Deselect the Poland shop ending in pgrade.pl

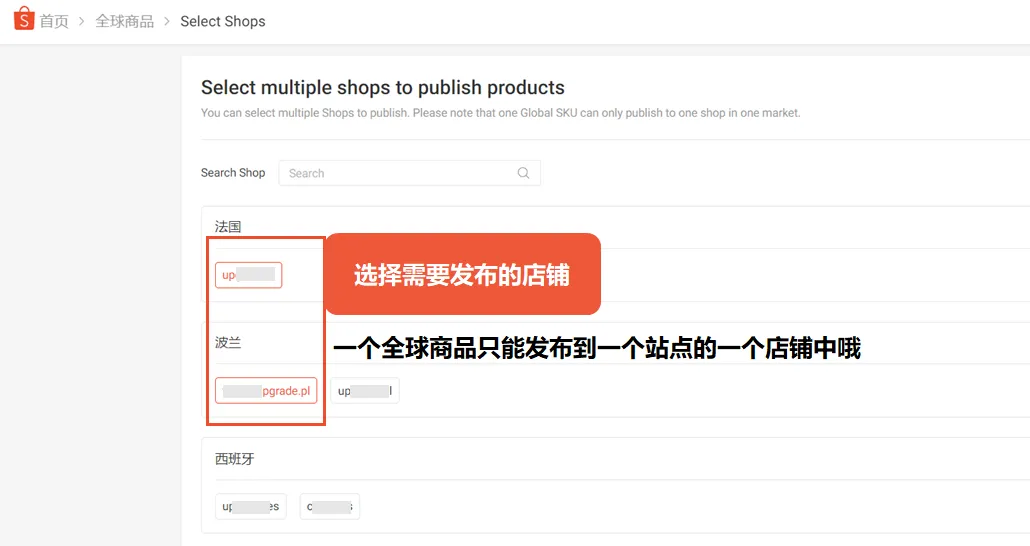(x=266, y=390)
